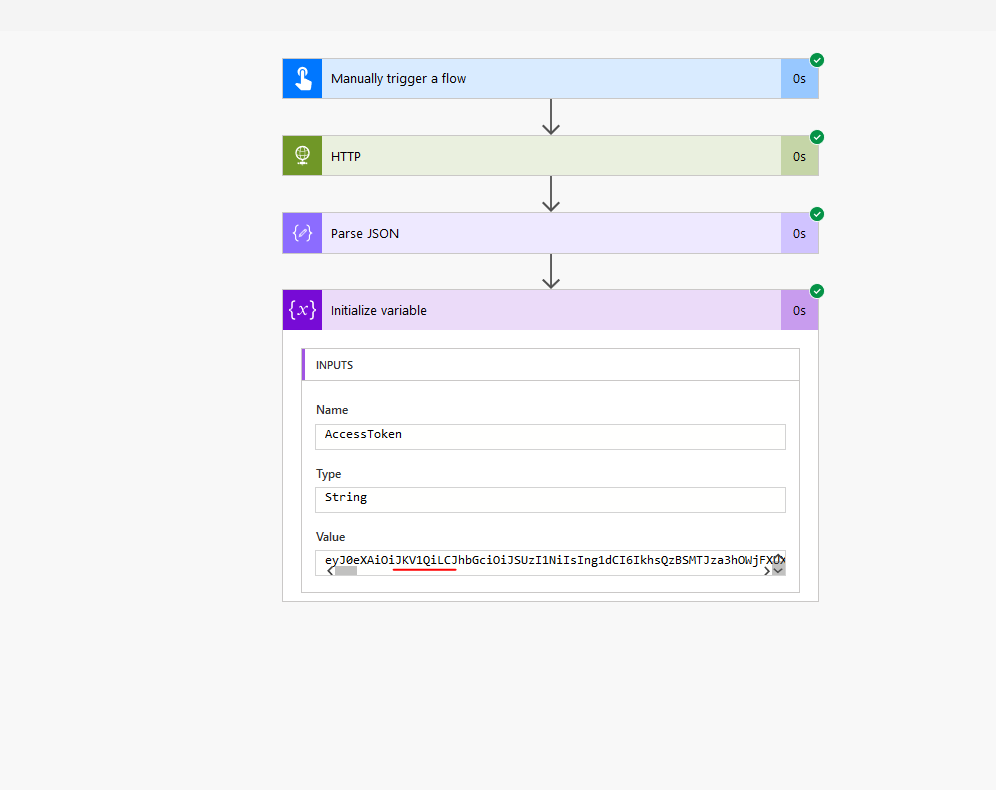Click the green checkmark on Manually trigger a flow
996x790 pixels.
817,60
